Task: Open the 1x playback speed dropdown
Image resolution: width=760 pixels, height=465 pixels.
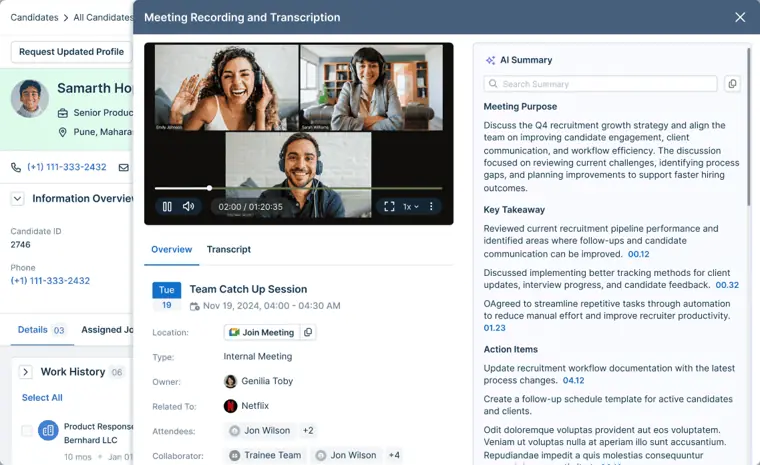Action: (x=411, y=207)
